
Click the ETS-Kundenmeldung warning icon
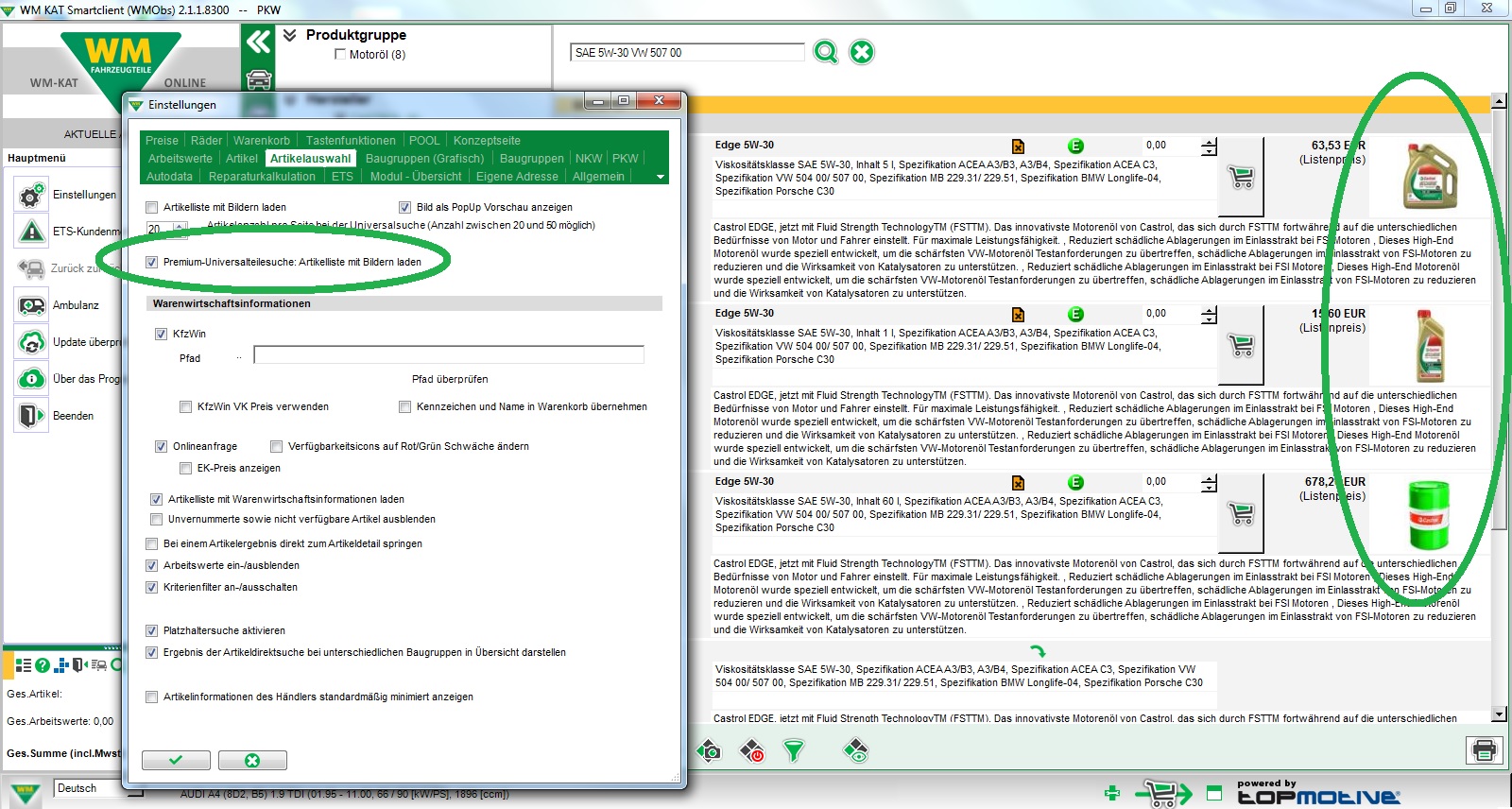click(x=31, y=232)
